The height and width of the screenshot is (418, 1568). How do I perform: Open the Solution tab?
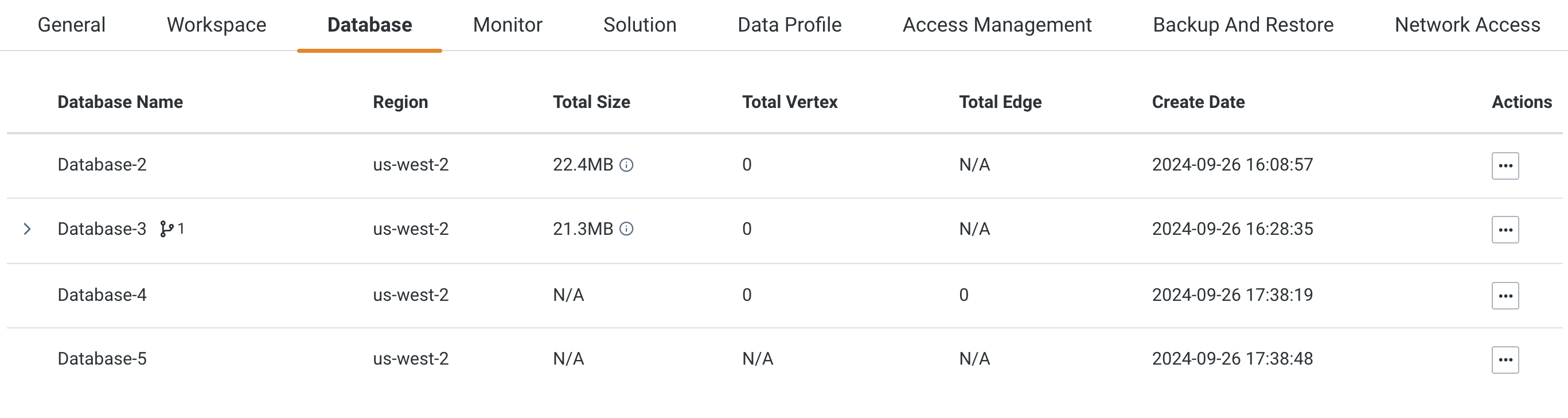pyautogui.click(x=638, y=25)
